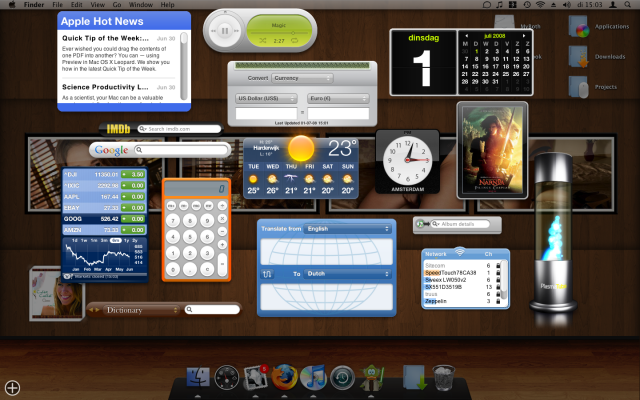Open Time Machine from the Dock

pos(342,377)
